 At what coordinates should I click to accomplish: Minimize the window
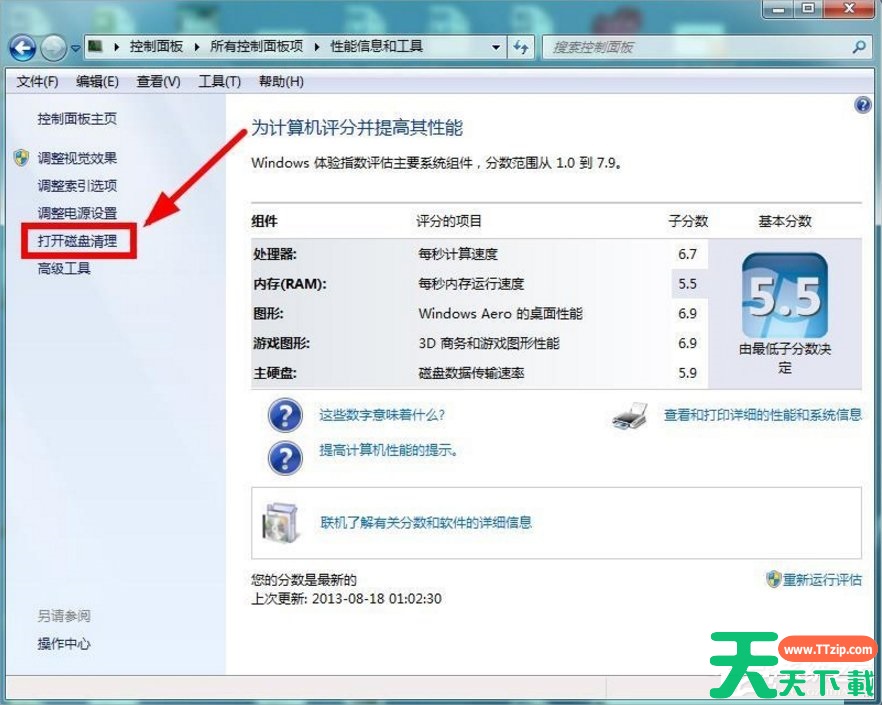[779, 9]
